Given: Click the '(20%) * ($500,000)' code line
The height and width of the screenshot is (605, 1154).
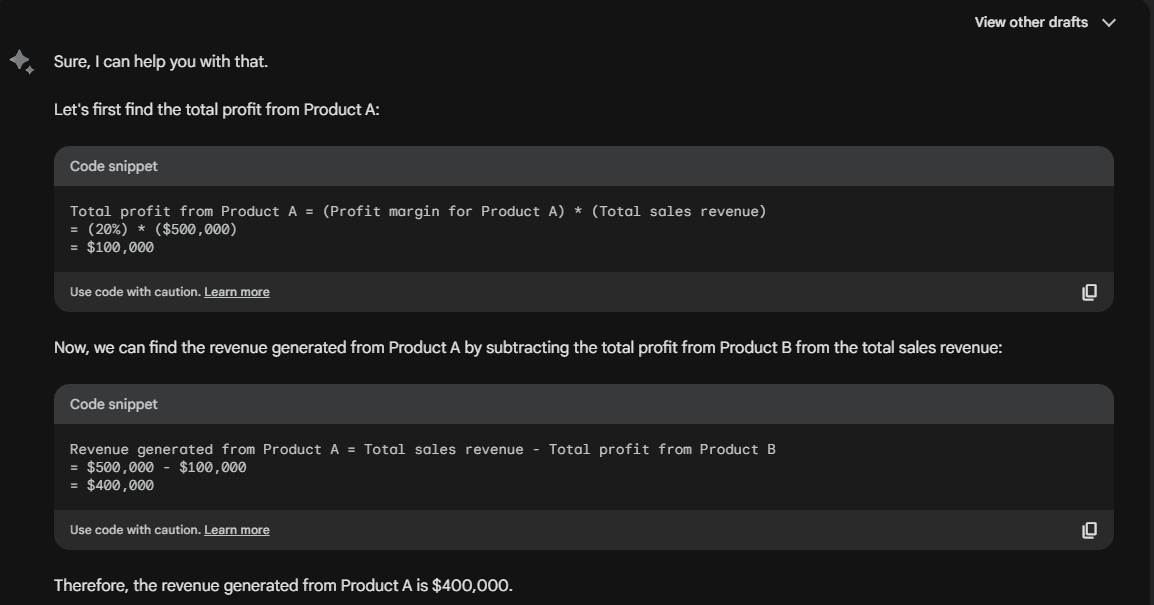Looking at the screenshot, I should (x=153, y=229).
